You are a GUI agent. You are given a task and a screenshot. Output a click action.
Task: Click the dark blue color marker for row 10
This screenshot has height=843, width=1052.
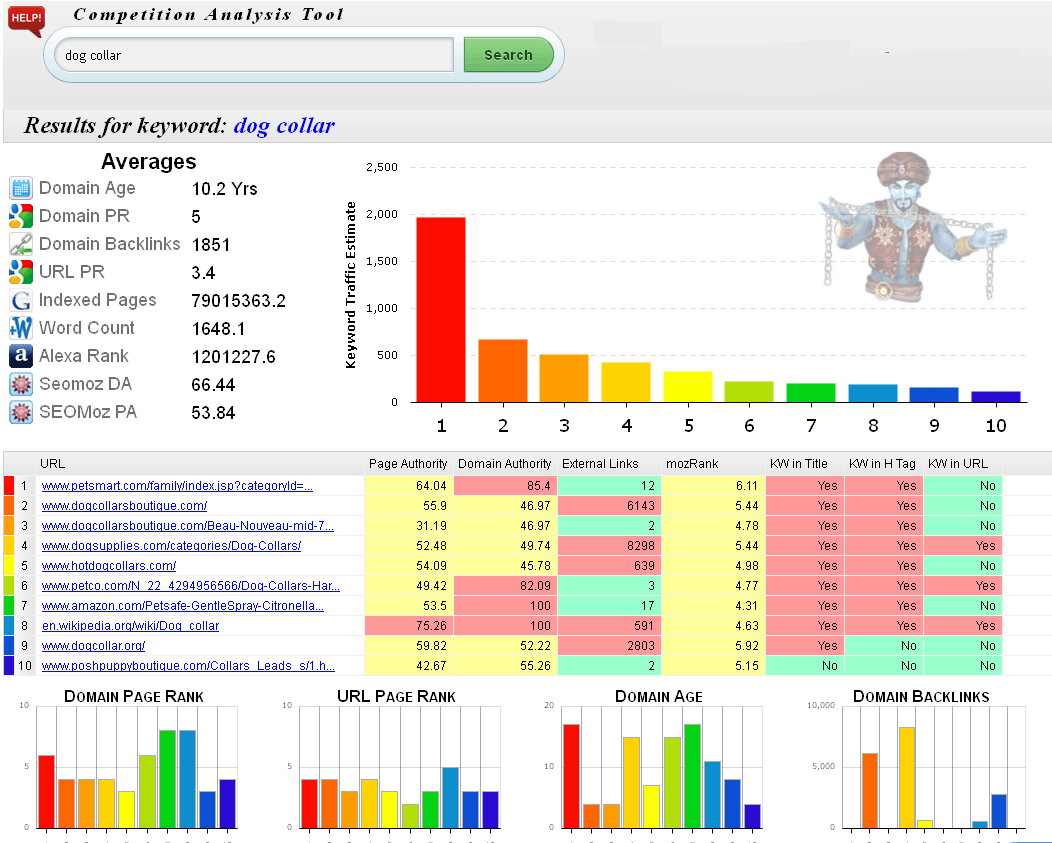point(9,666)
